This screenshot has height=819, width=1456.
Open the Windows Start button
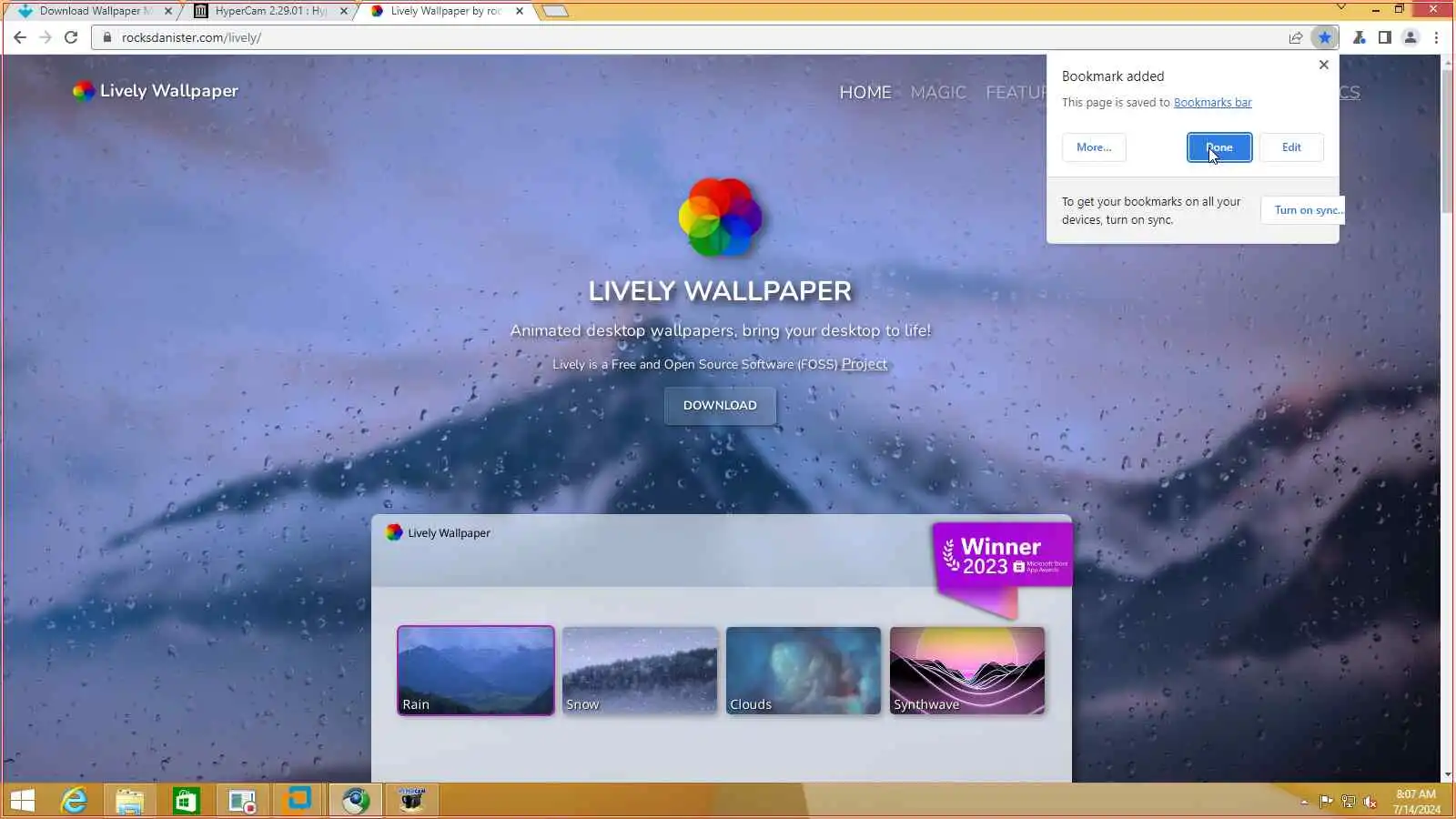(x=23, y=801)
